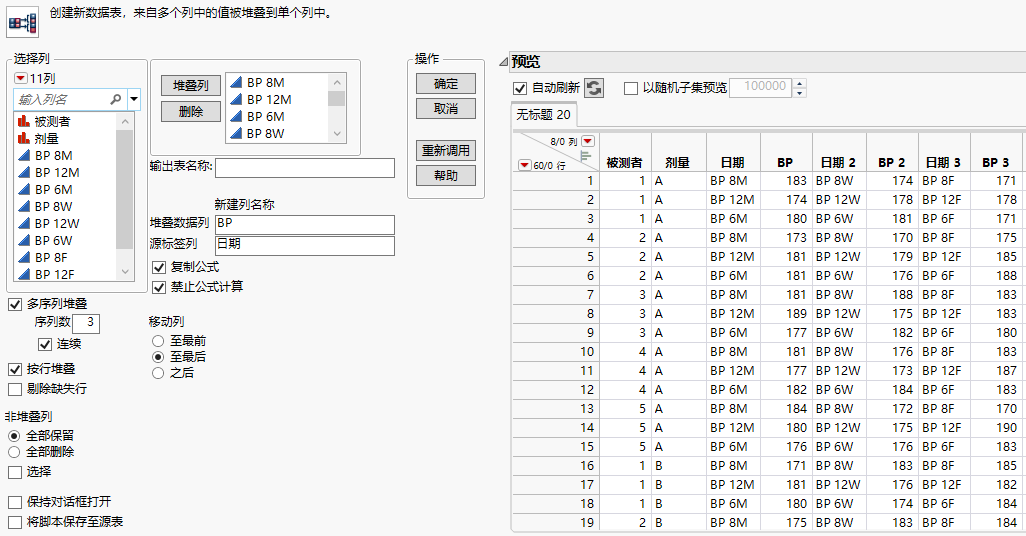Click the 堆叠列 button

[x=191, y=86]
